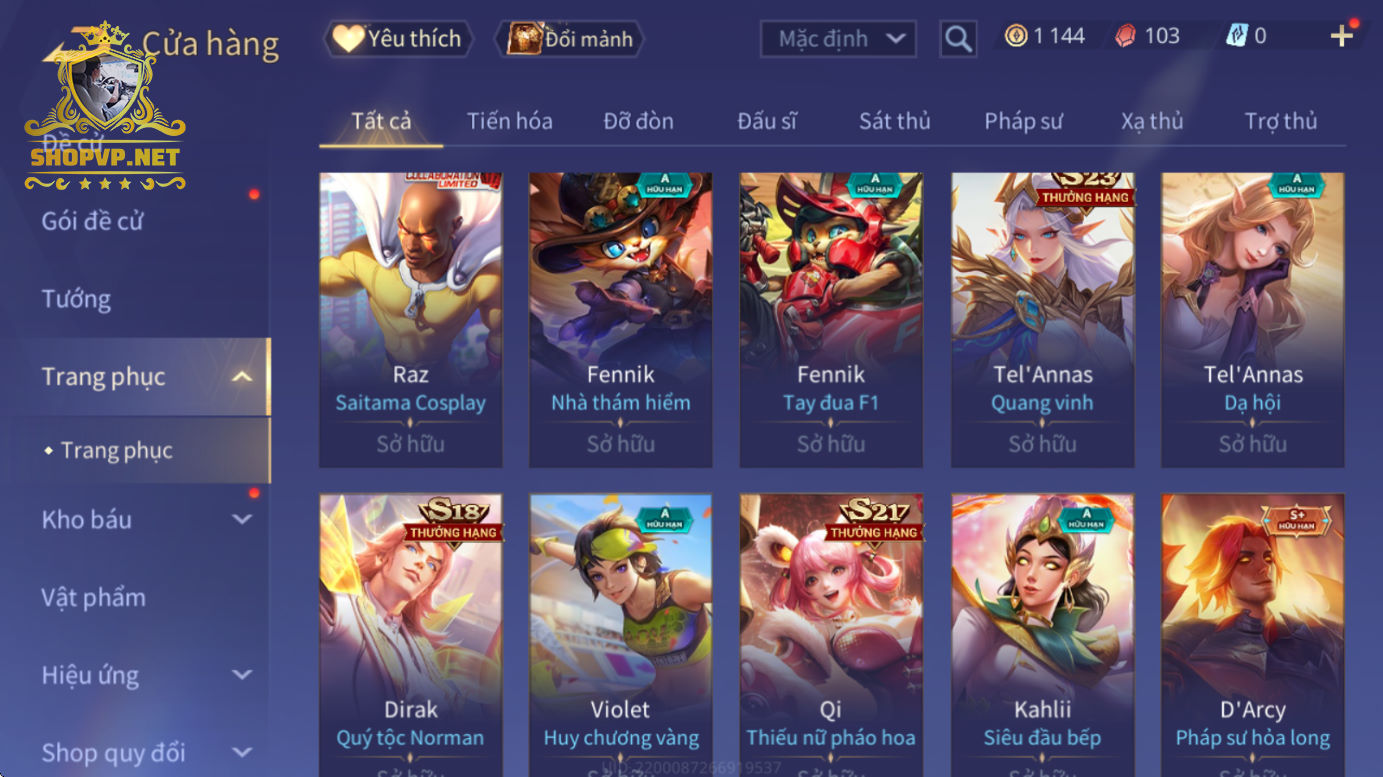Open the Mặc định sort dropdown
Image resolution: width=1383 pixels, height=777 pixels.
839,39
